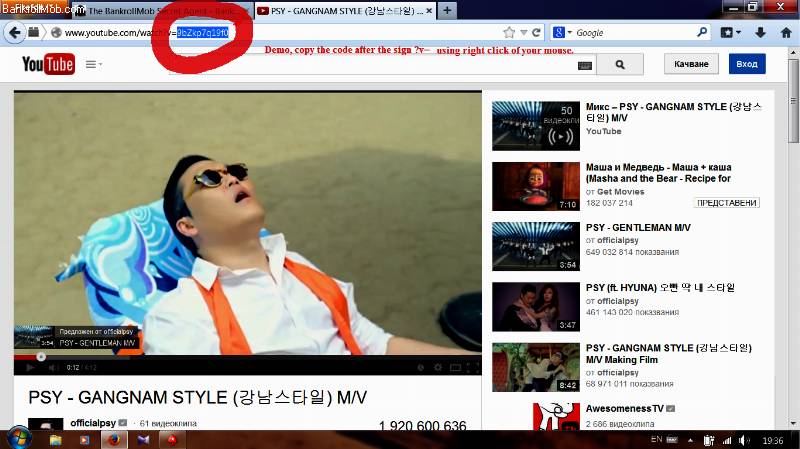This screenshot has height=449, width=800.
Task: Open the AwesomenessTV channel thumbnail
Action: click(556, 416)
